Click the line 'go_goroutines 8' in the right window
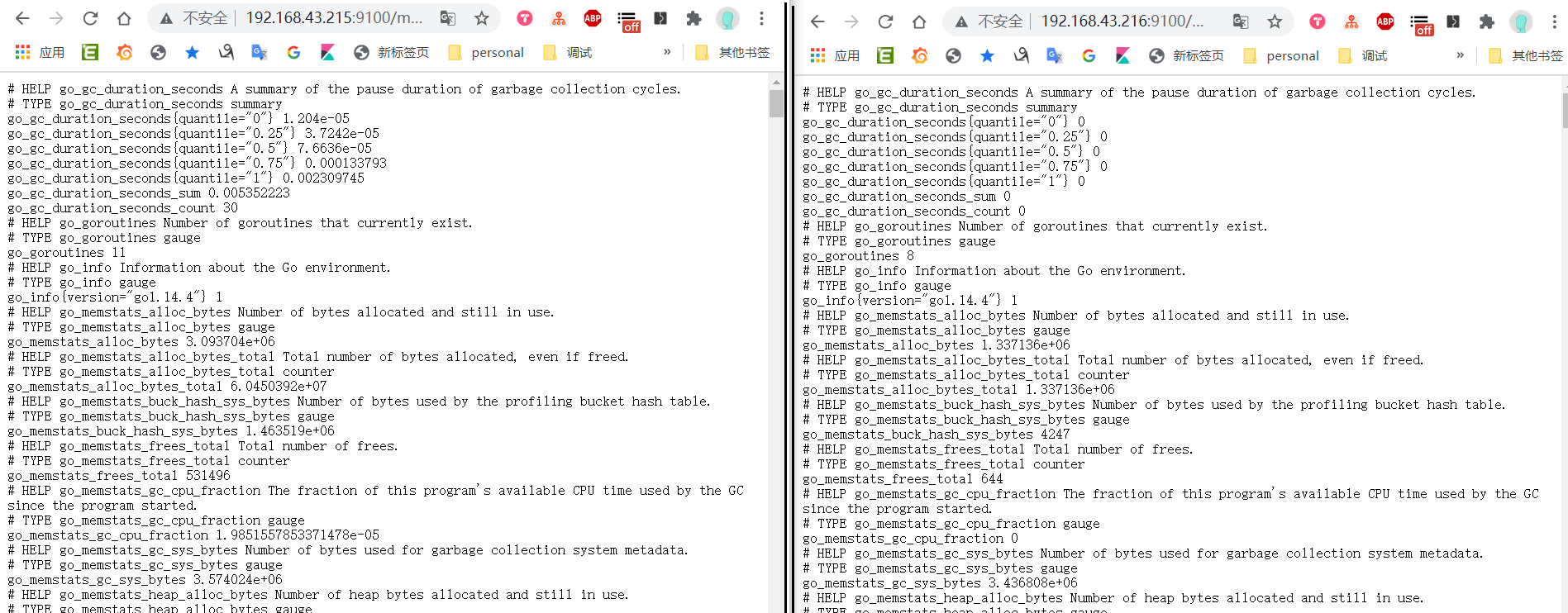The width and height of the screenshot is (1568, 613). [x=859, y=256]
